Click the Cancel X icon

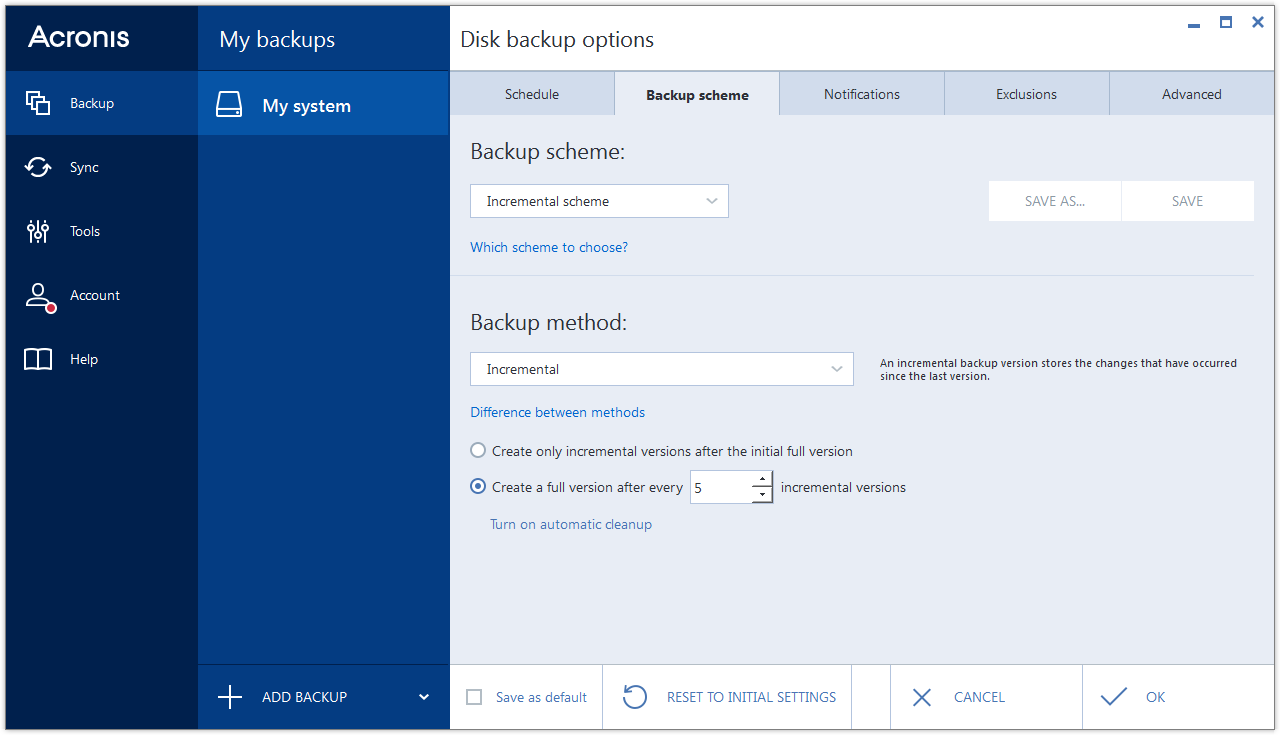coord(922,697)
